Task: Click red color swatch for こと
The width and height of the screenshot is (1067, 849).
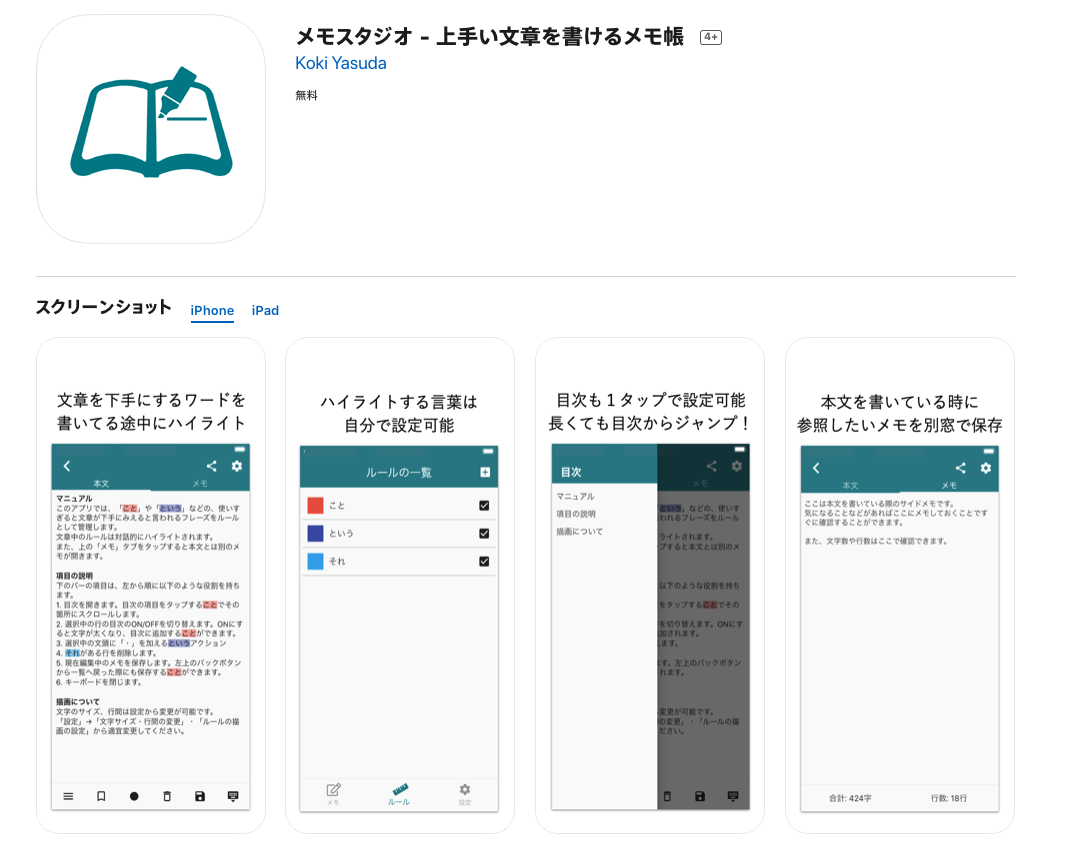Action: coord(315,505)
